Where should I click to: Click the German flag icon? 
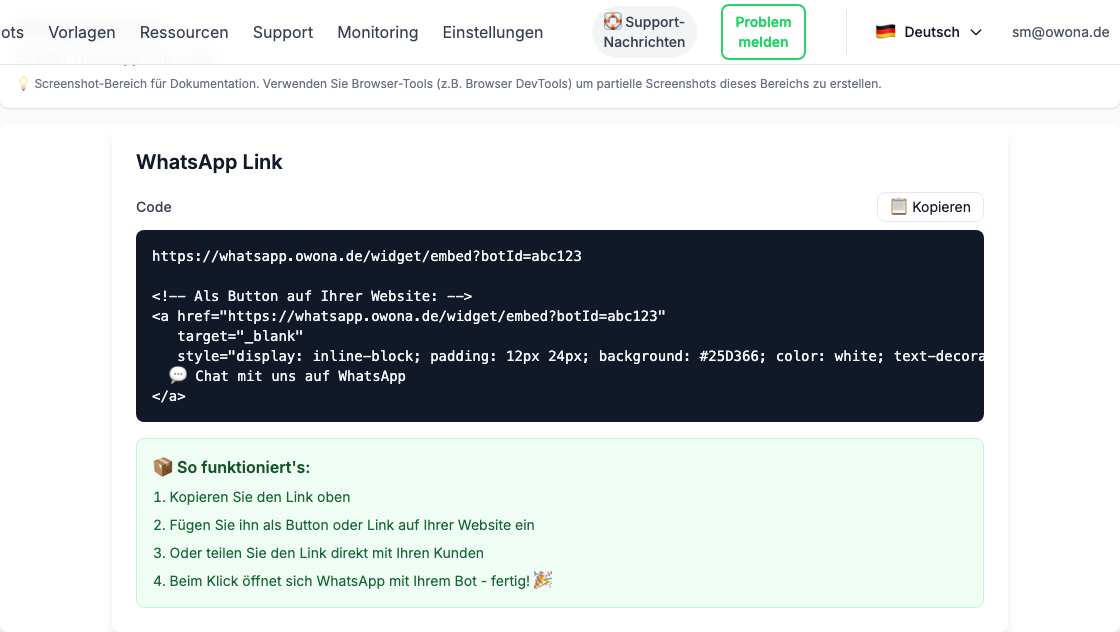[x=885, y=32]
